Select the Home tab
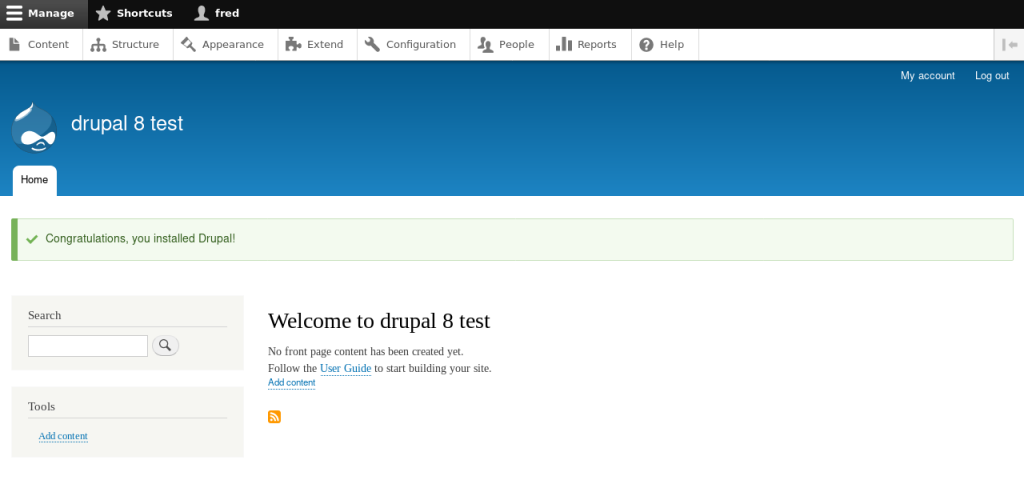 (35, 180)
